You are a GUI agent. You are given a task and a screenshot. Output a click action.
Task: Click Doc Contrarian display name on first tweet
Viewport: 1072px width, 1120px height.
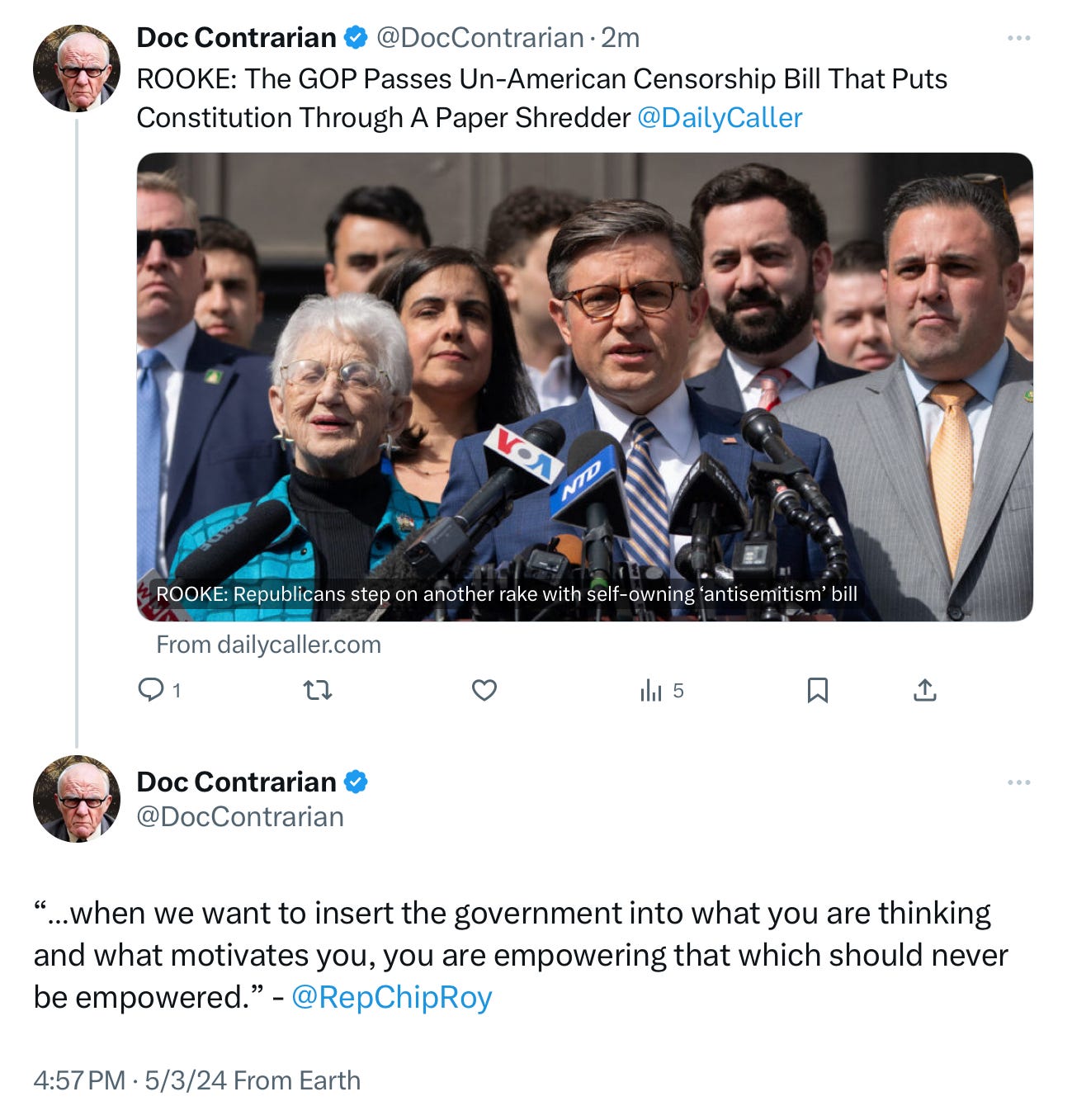[236, 38]
